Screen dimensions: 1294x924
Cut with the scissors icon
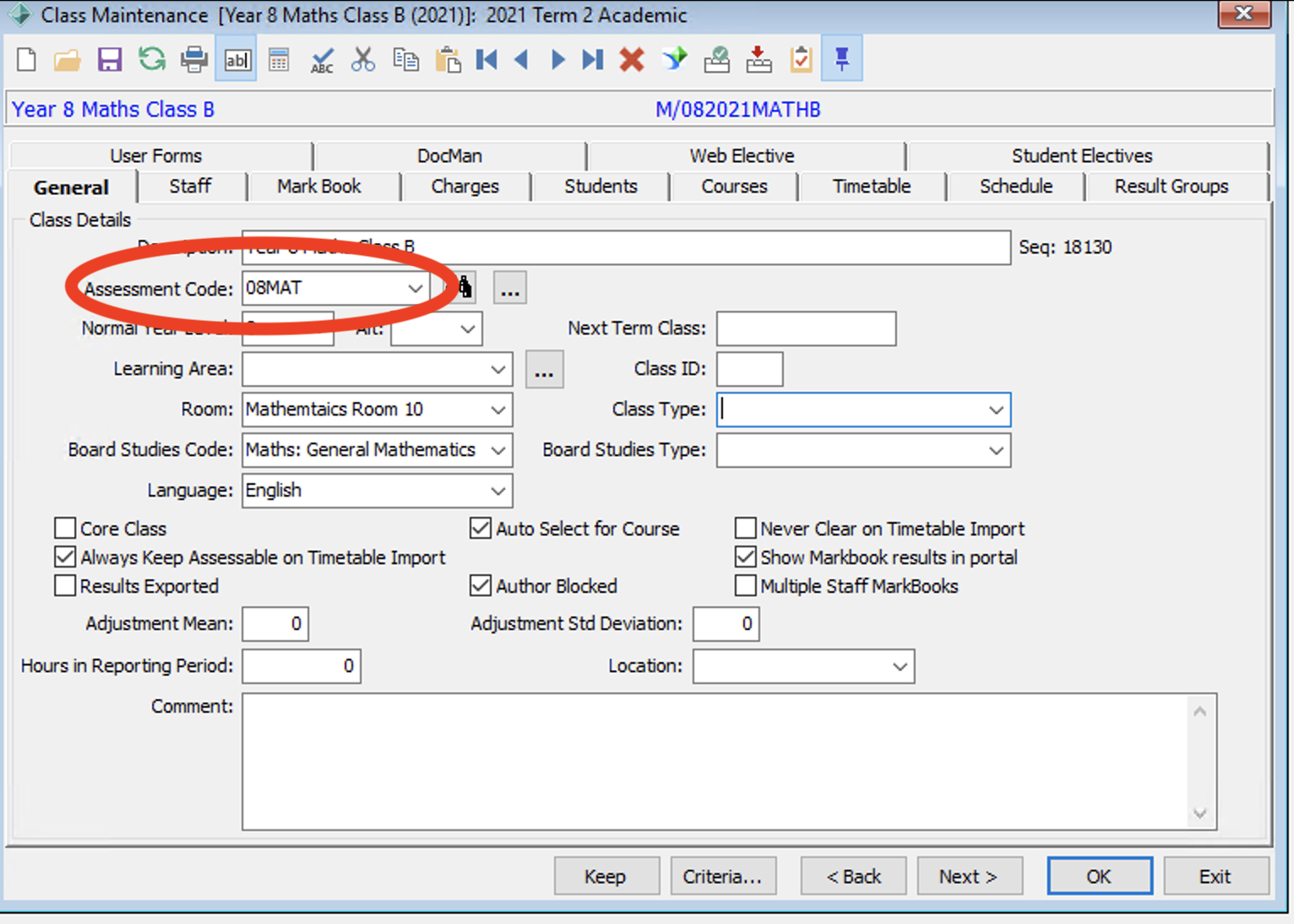click(363, 59)
